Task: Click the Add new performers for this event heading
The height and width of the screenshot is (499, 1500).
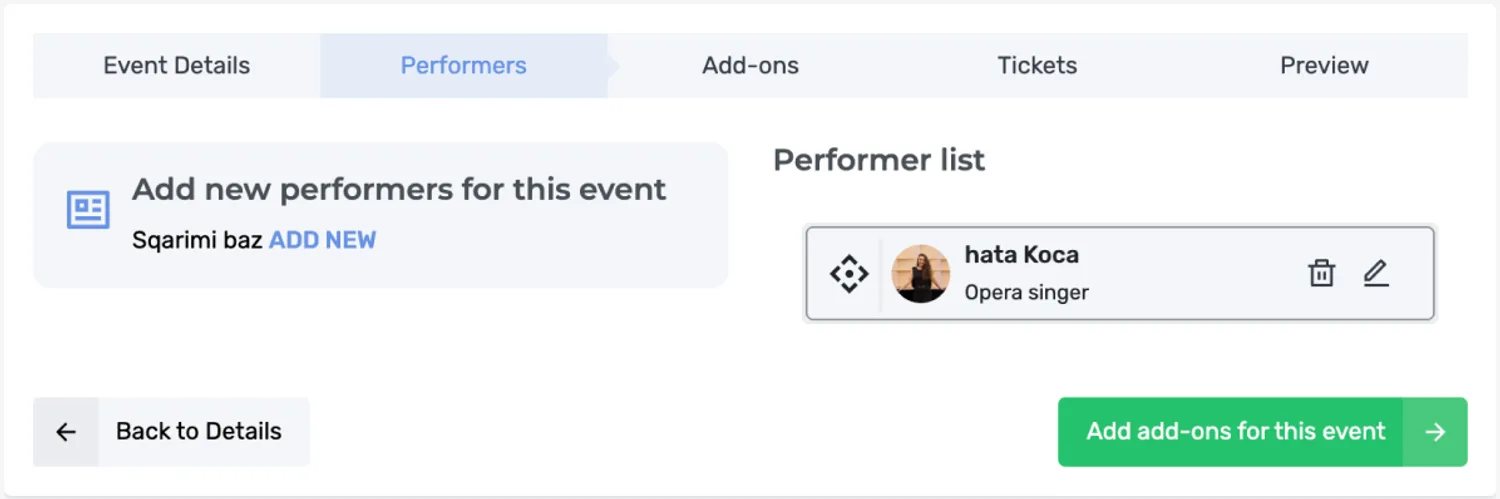Action: [399, 189]
